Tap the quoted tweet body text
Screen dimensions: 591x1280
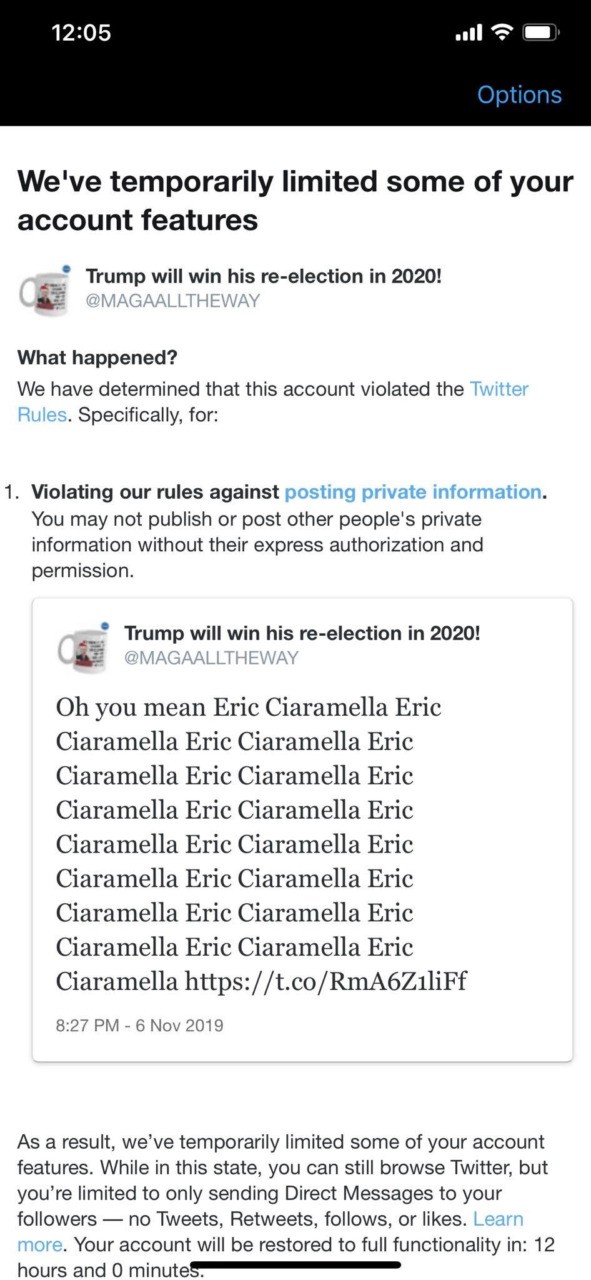(249, 844)
